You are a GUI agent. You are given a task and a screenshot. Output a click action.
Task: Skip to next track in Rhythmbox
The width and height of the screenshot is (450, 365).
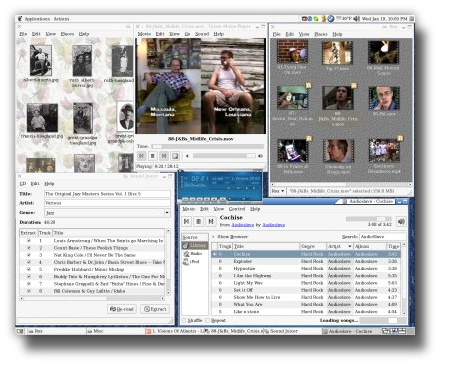pyautogui.click(x=211, y=221)
